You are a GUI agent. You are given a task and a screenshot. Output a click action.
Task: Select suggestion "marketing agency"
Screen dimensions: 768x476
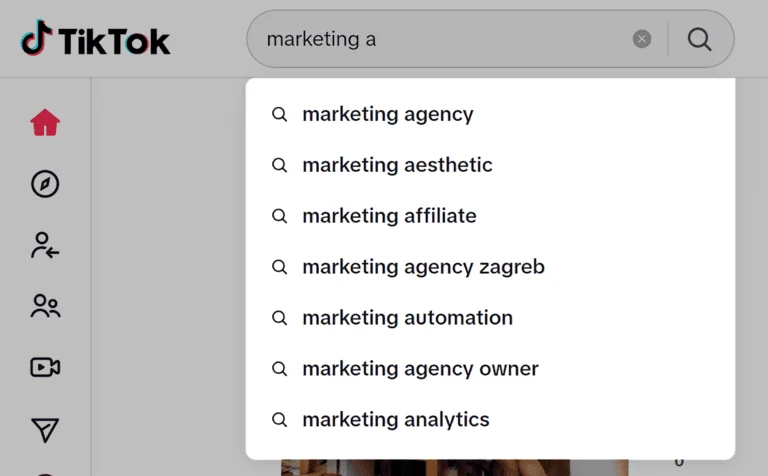coord(388,114)
